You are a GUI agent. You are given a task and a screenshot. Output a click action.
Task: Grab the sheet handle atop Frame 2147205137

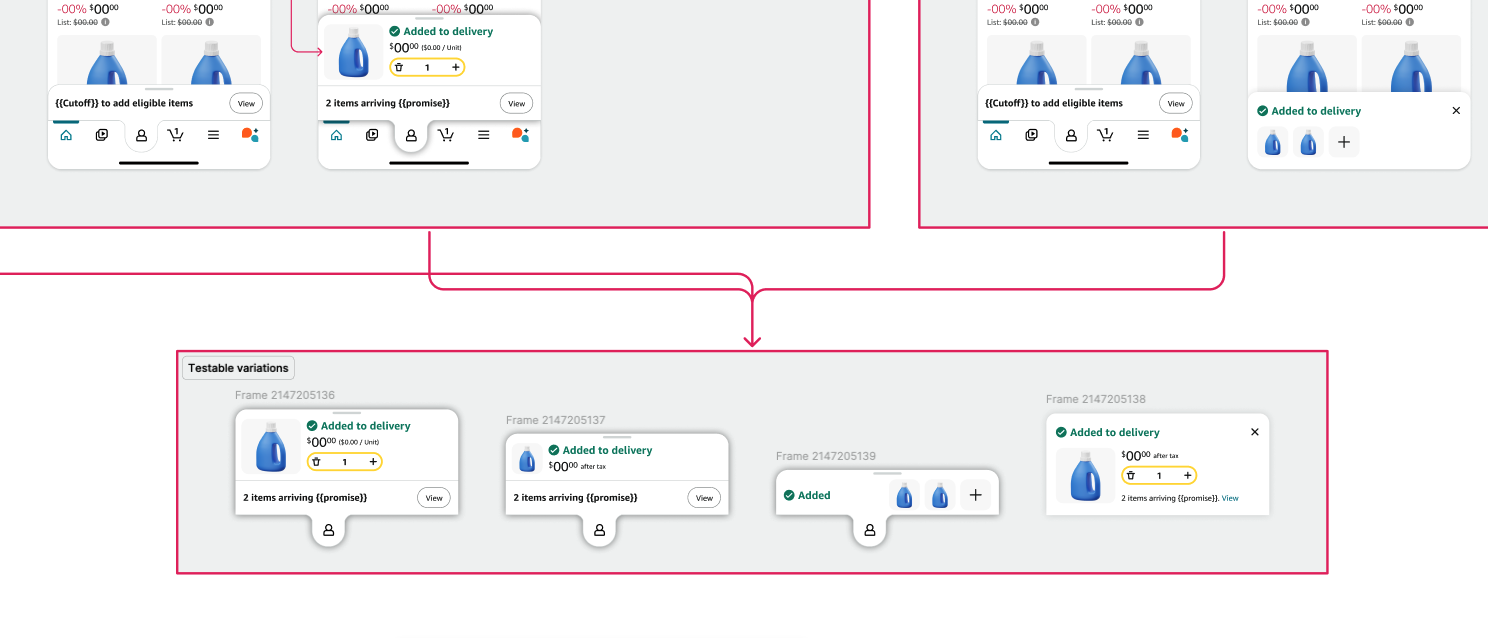pos(617,437)
